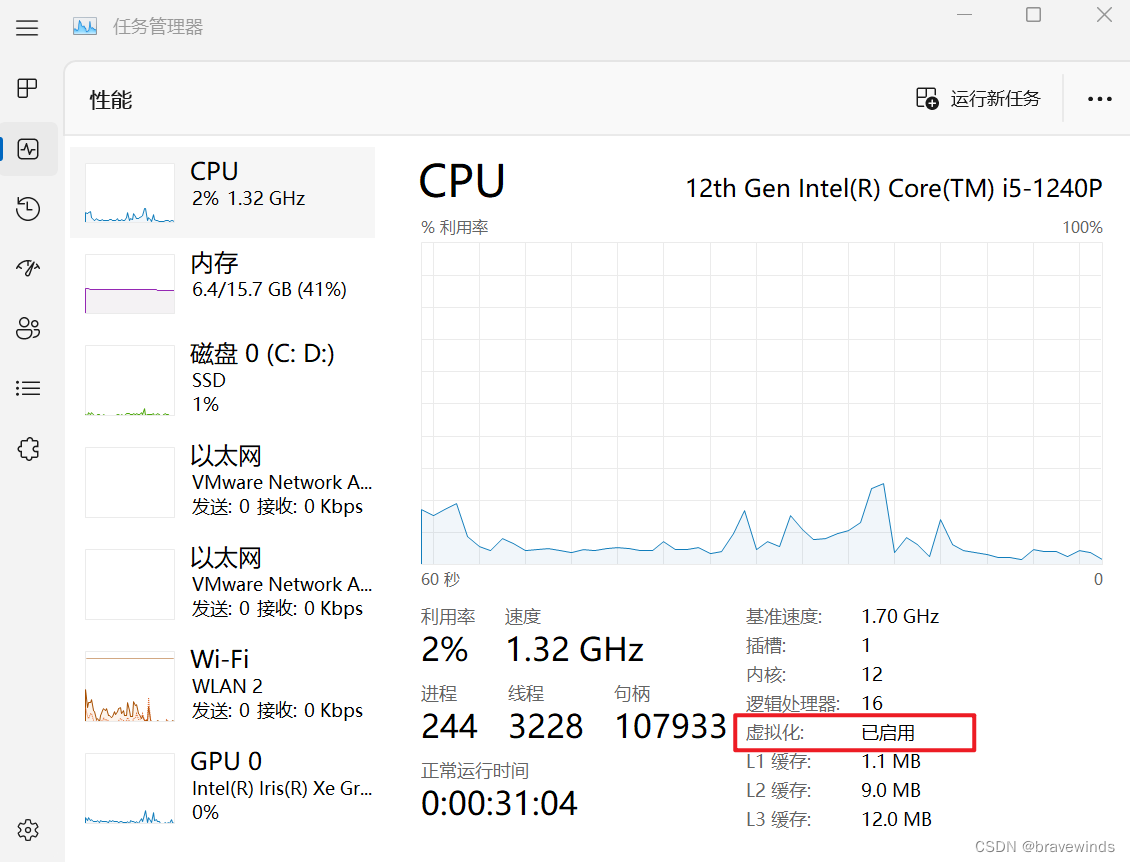1130x862 pixels.
Task: Click the 基准速度 base speed label
Action: 783,616
